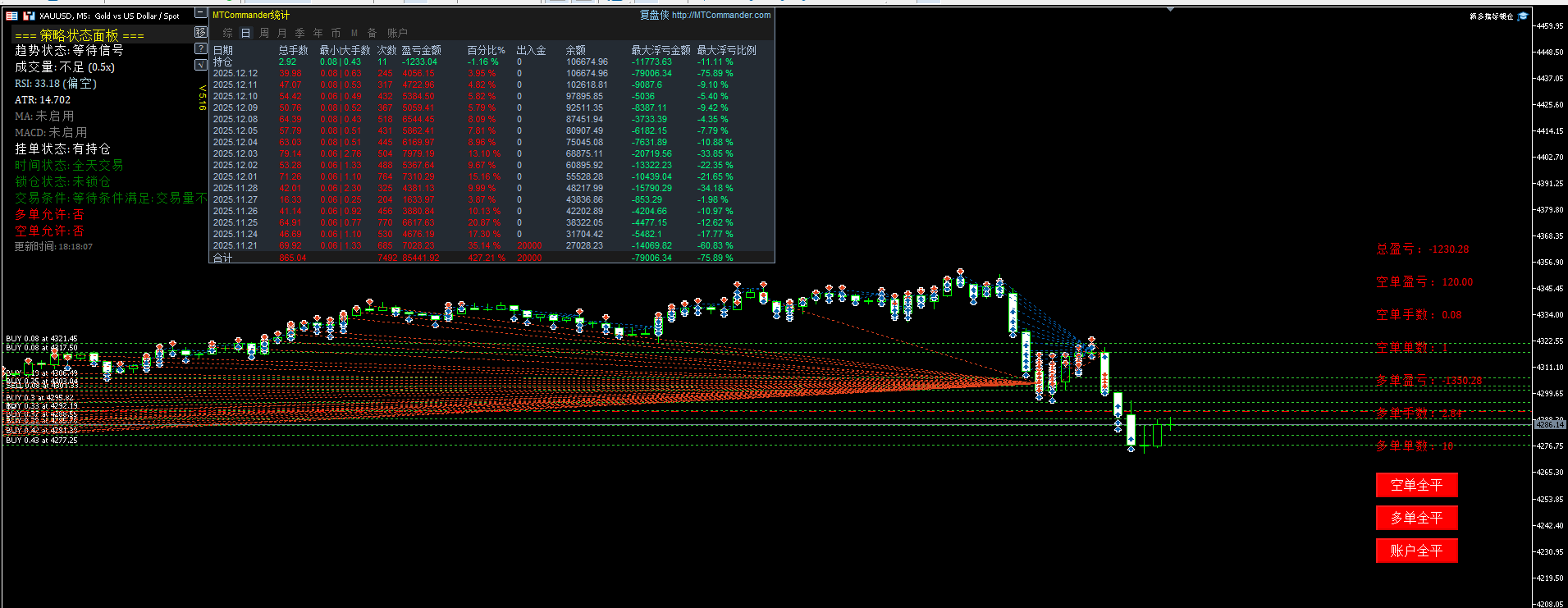Screen dimensions: 1568x608
Task: Click the ATR: 14.702 readout
Action: coord(43,99)
